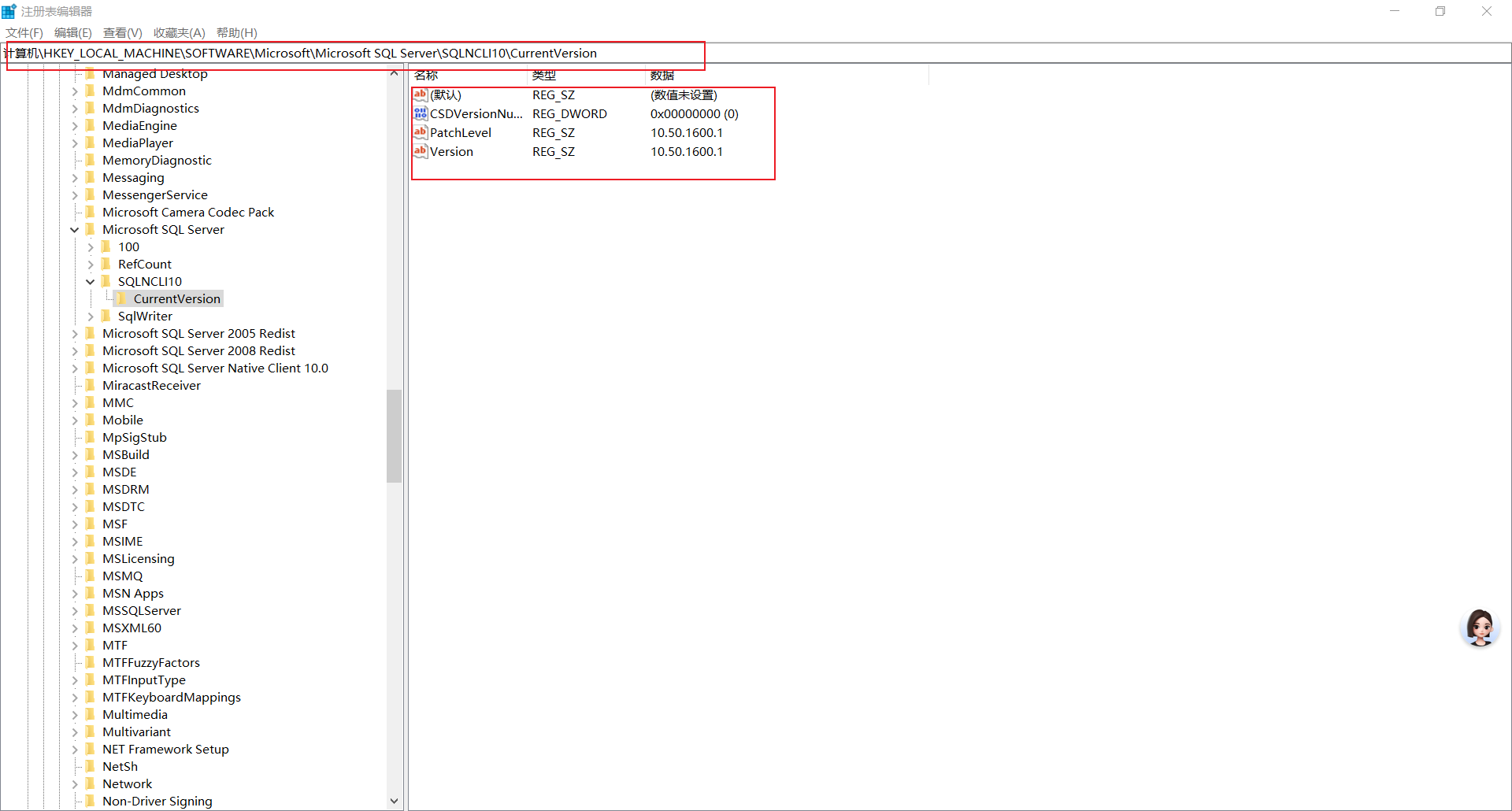Open the 编辑(E) menu
Image resolution: width=1512 pixels, height=811 pixels.
[73, 32]
